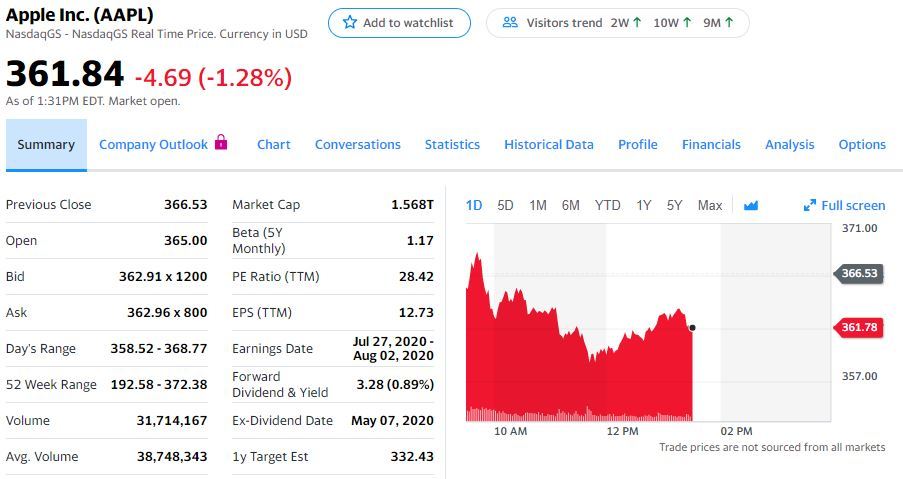Open the Historical Data tab

[x=548, y=145]
